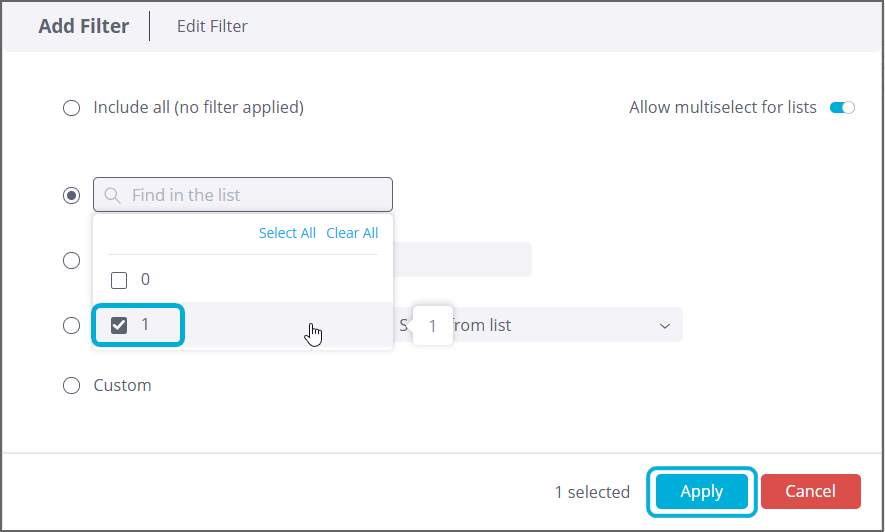
Task: Expand the 'from list' dropdown chevron
Action: pyautogui.click(x=665, y=326)
